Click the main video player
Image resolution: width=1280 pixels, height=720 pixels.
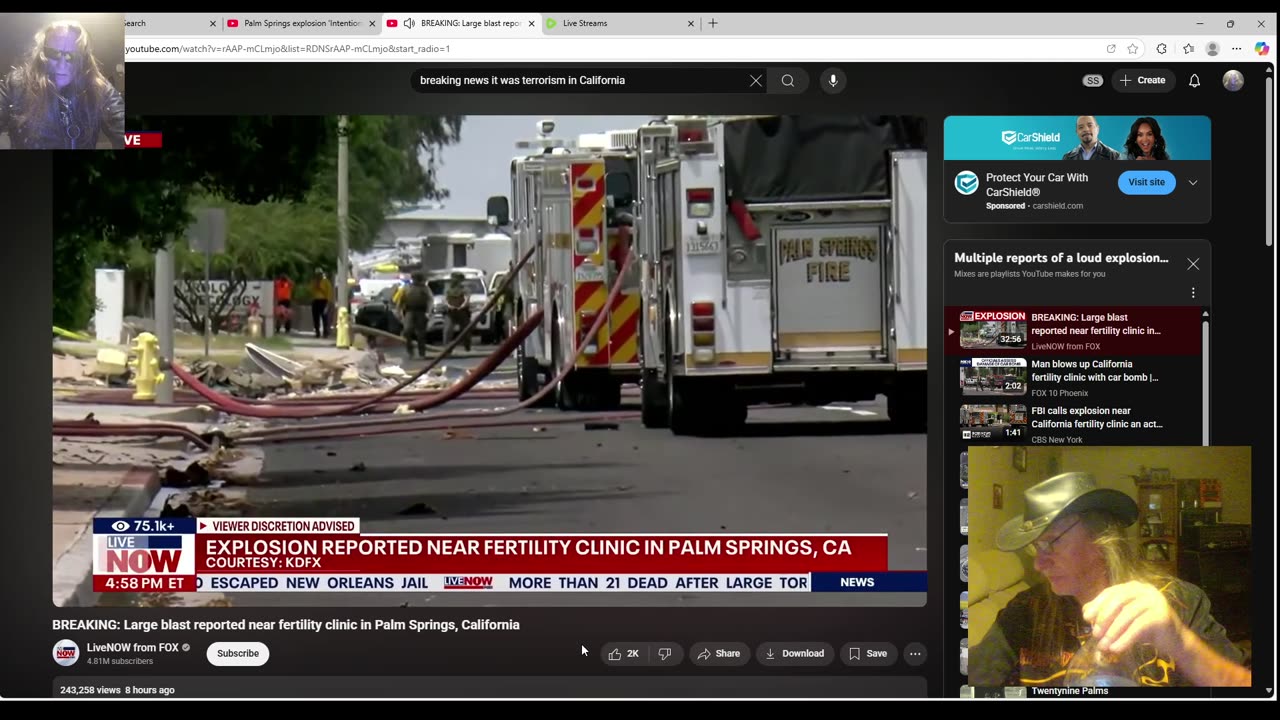pos(490,361)
